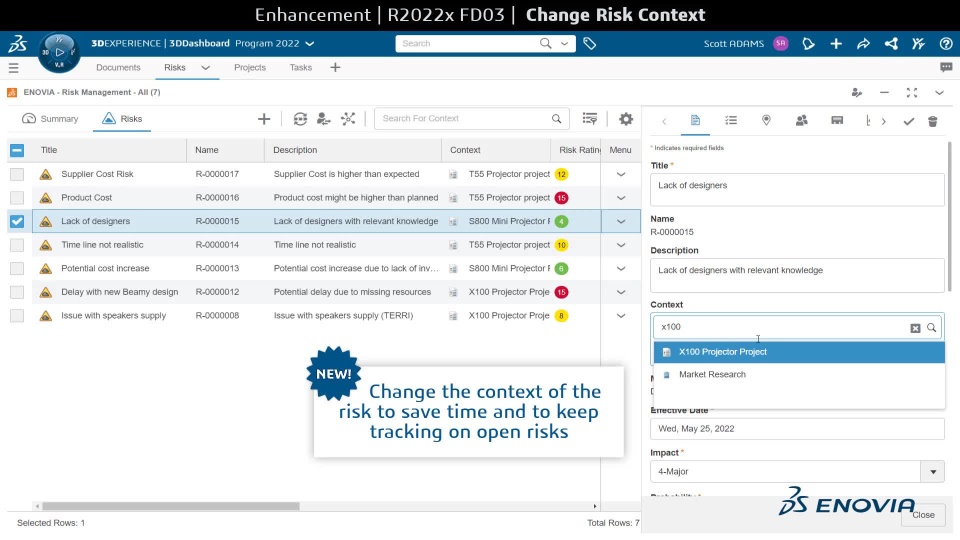Click the assign user icon in risks toolbar
Screen dimensions: 960x540
(324, 119)
